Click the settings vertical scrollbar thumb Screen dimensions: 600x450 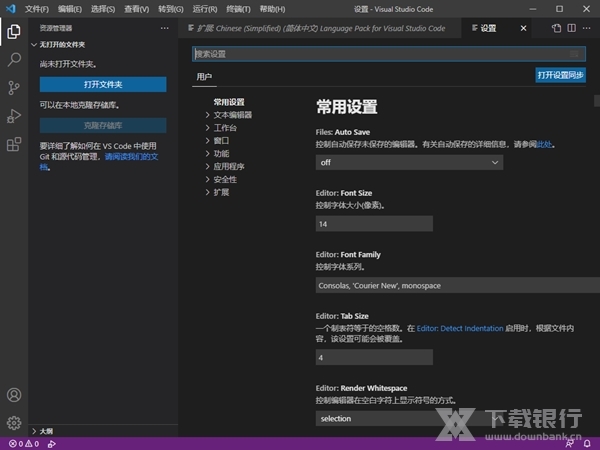click(x=597, y=101)
